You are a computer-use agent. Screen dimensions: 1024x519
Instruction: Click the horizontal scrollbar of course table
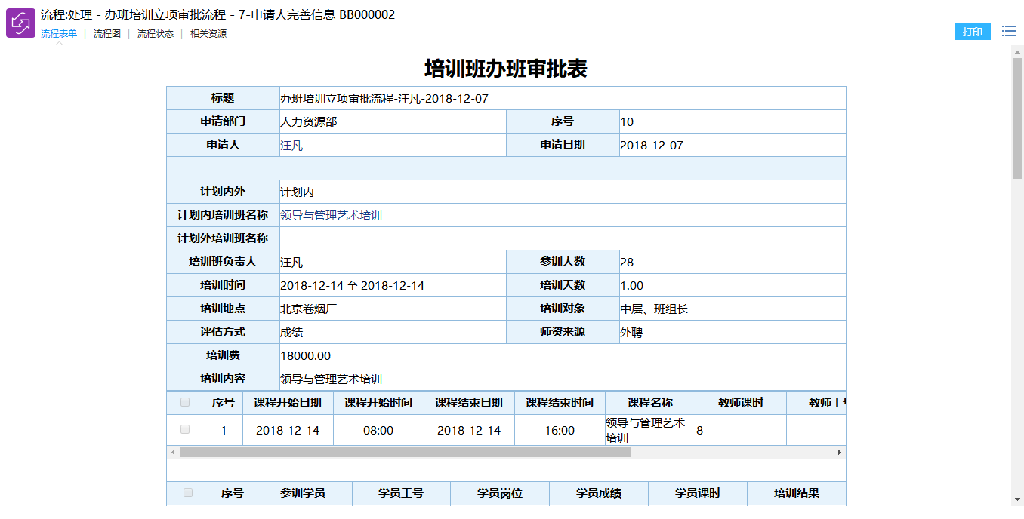tap(406, 452)
